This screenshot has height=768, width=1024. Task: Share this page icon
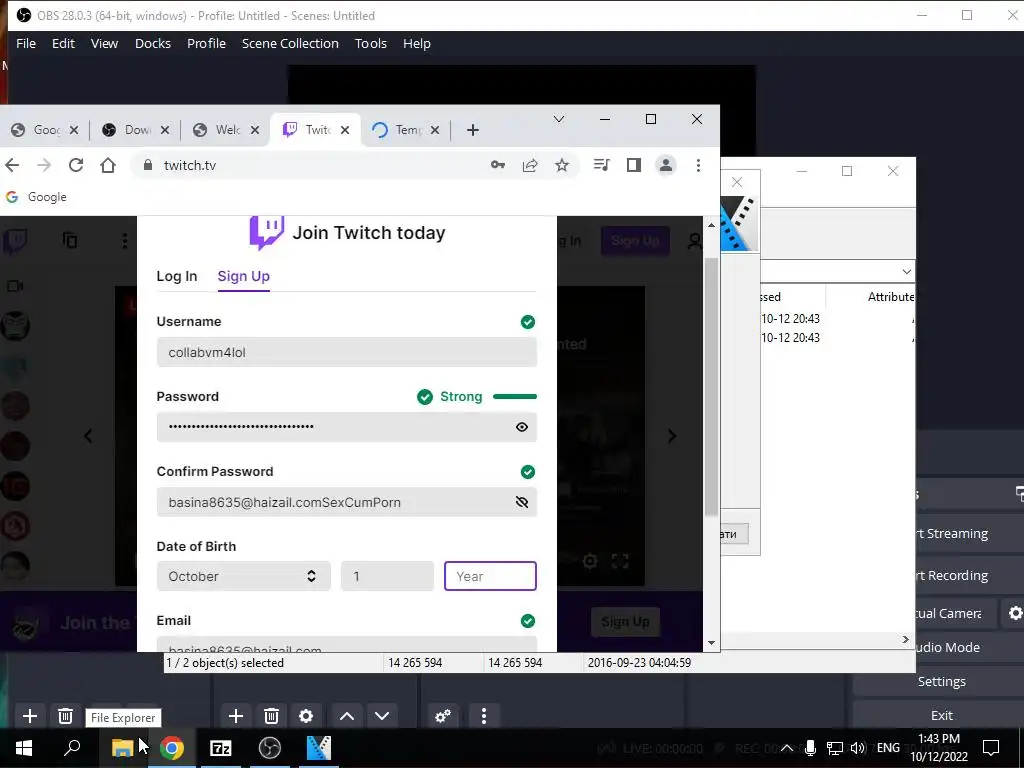point(530,165)
